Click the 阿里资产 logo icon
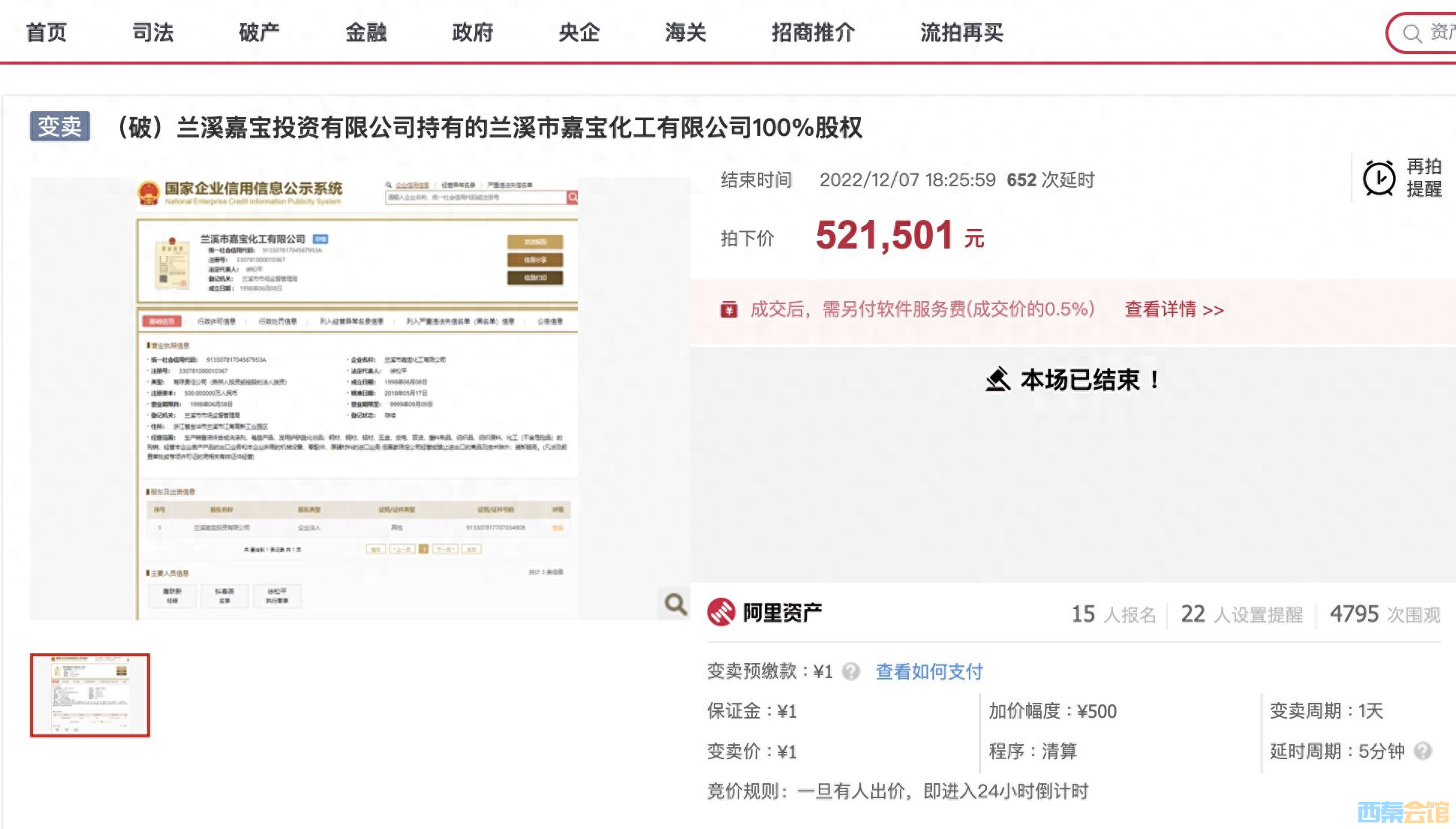 (x=721, y=613)
